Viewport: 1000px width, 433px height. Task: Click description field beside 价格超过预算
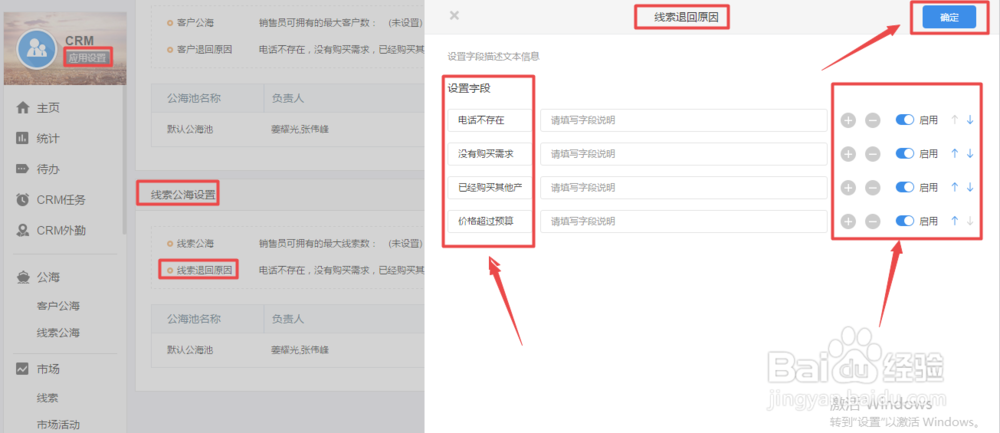click(684, 221)
